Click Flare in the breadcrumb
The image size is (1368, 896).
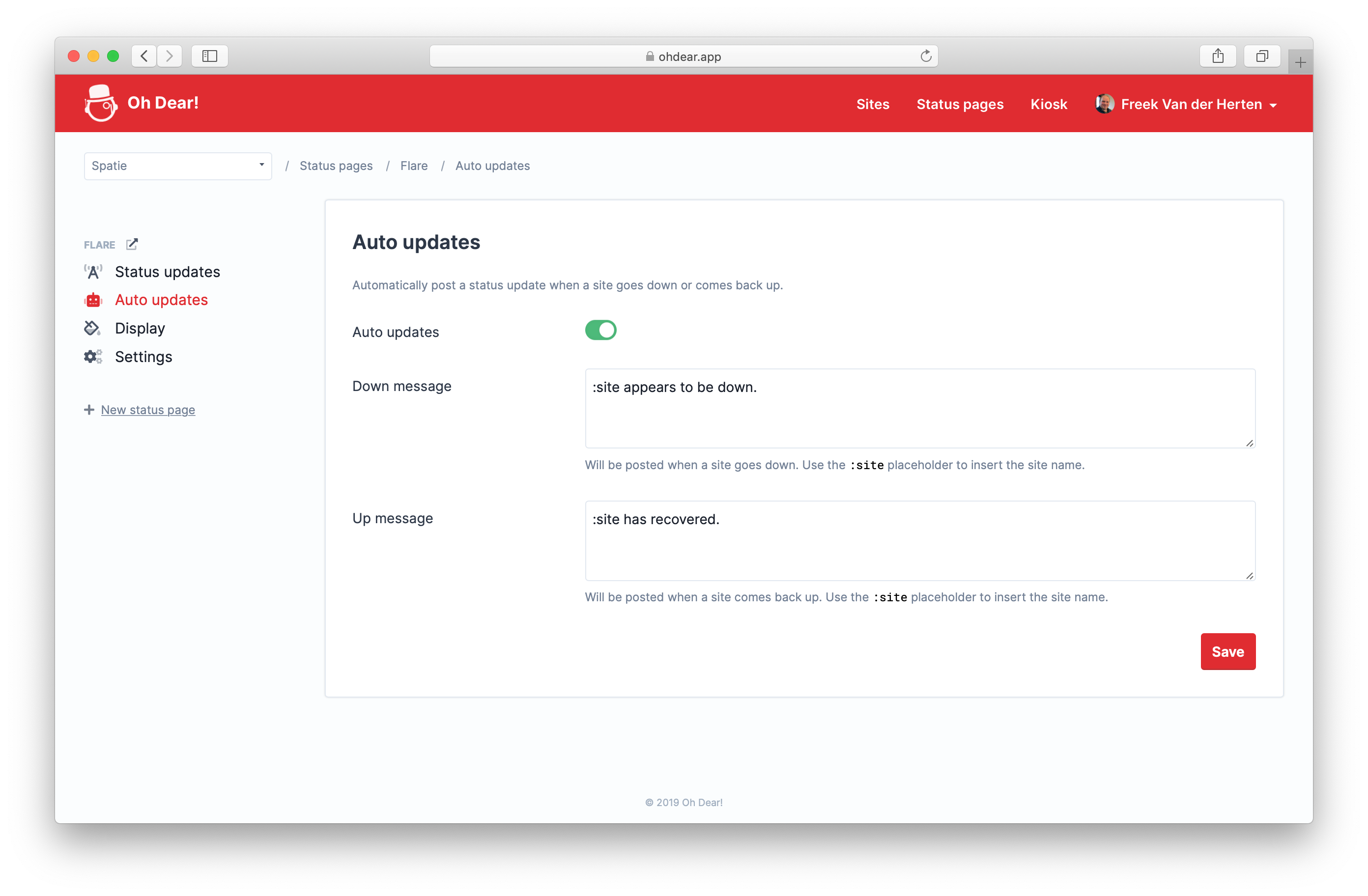click(x=414, y=166)
